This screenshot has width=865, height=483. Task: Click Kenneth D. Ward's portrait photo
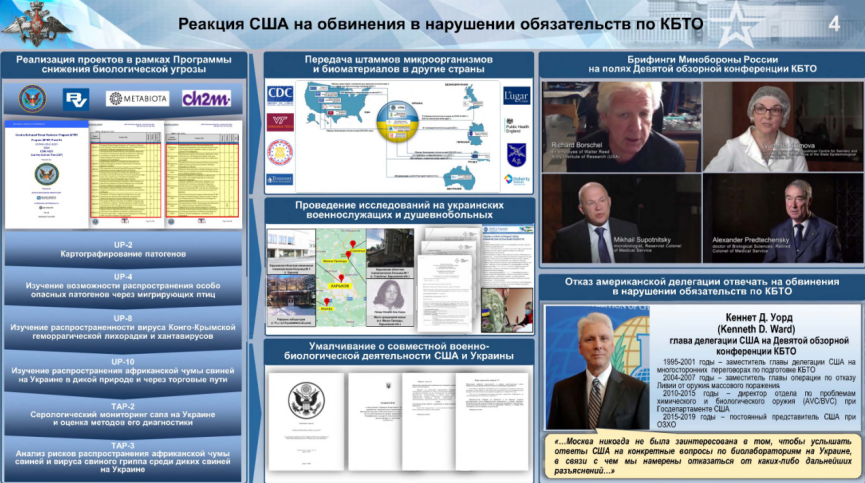(x=598, y=368)
